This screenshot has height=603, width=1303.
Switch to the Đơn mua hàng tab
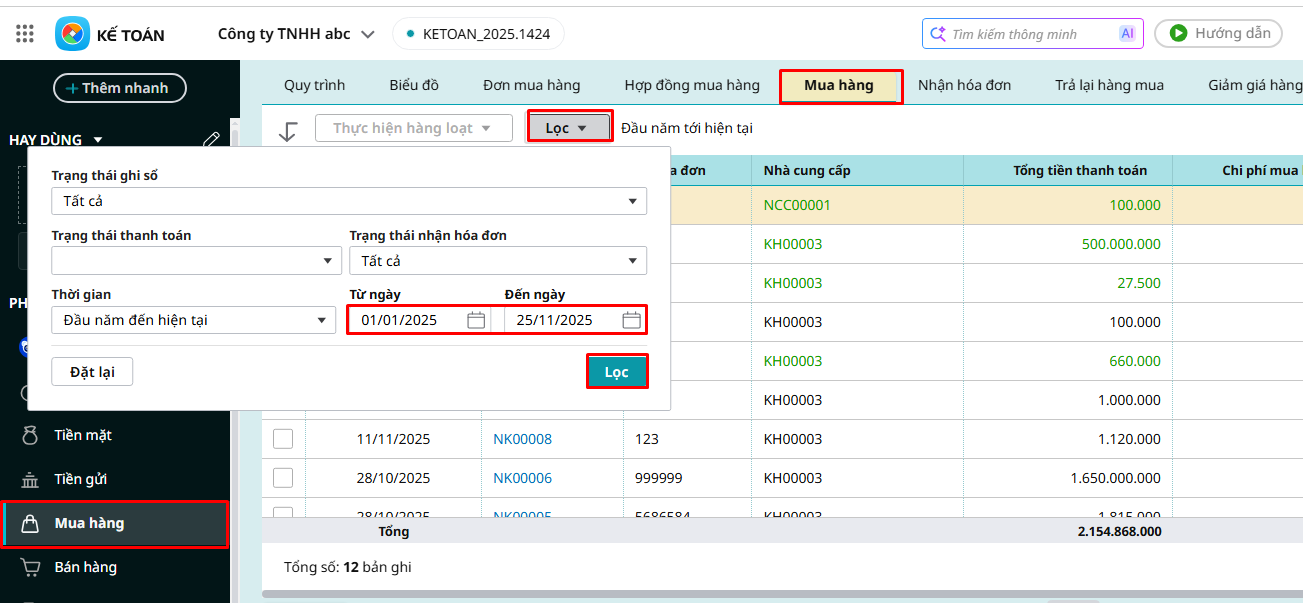coord(531,85)
